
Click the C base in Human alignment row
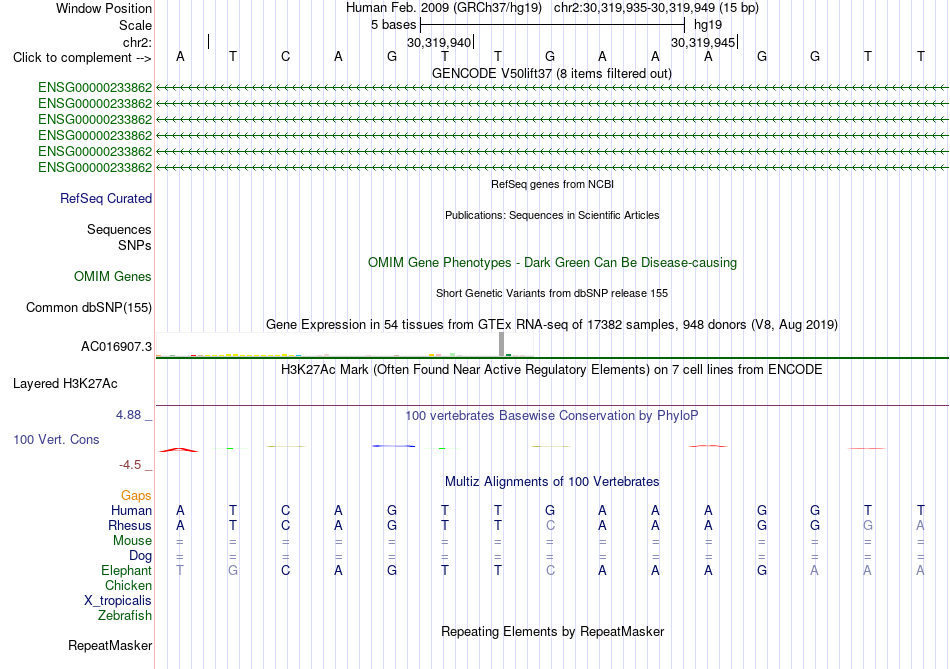pos(285,510)
